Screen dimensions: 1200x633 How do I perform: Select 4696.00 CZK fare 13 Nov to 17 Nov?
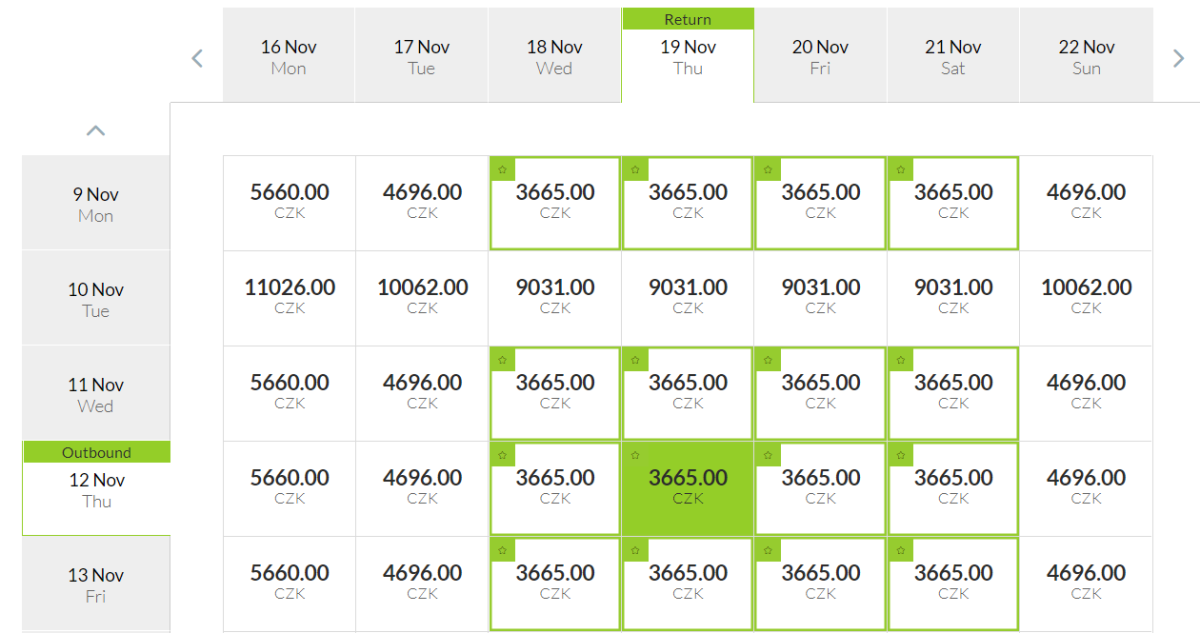tap(422, 583)
